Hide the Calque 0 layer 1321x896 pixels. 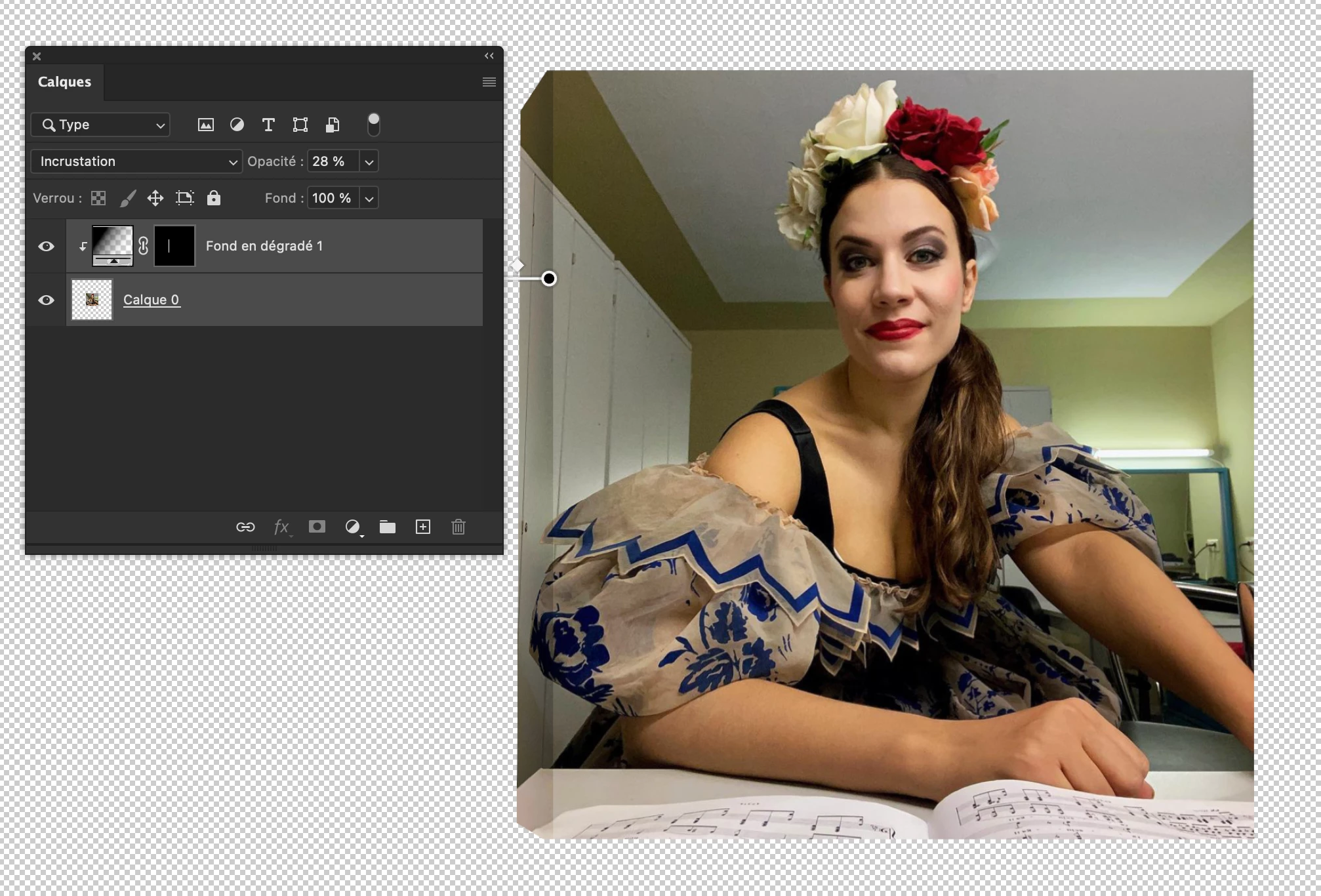point(46,300)
